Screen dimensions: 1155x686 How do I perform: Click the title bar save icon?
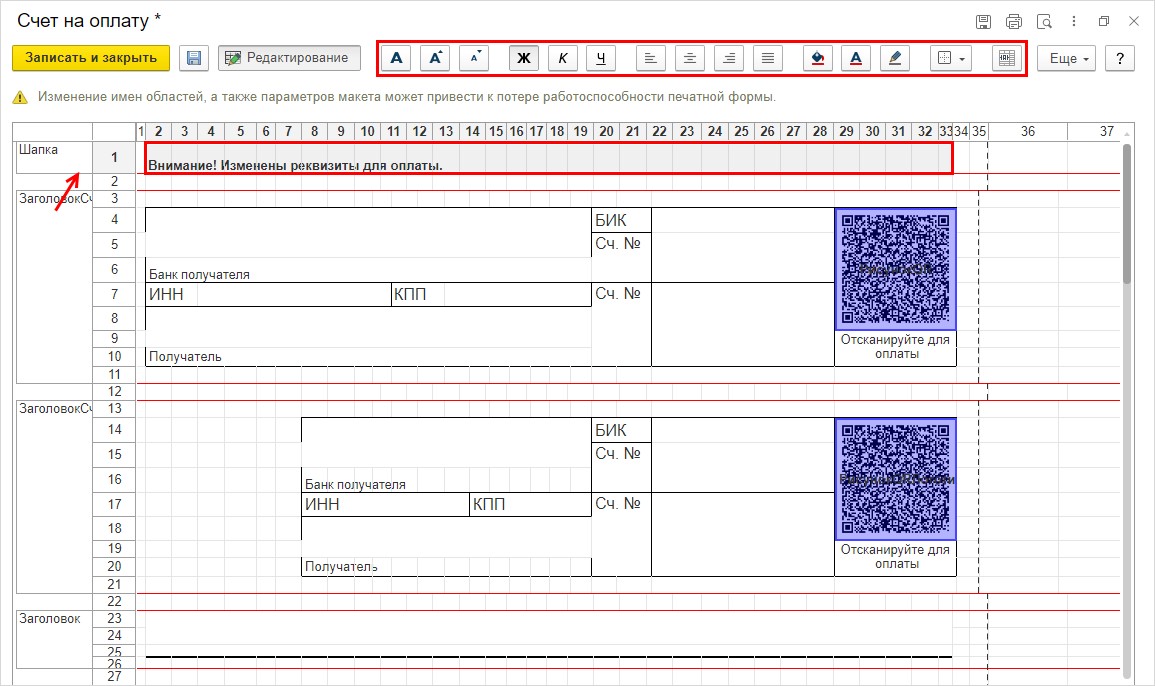[983, 21]
